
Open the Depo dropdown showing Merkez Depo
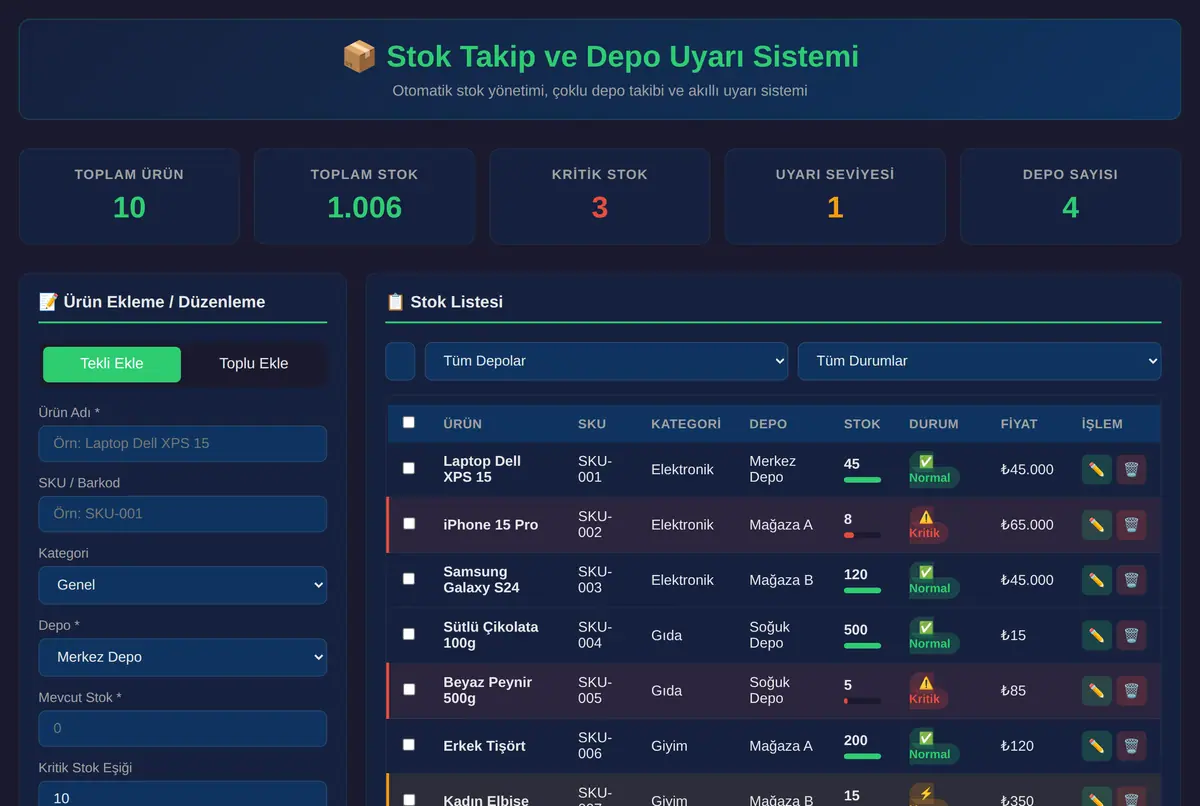click(183, 657)
